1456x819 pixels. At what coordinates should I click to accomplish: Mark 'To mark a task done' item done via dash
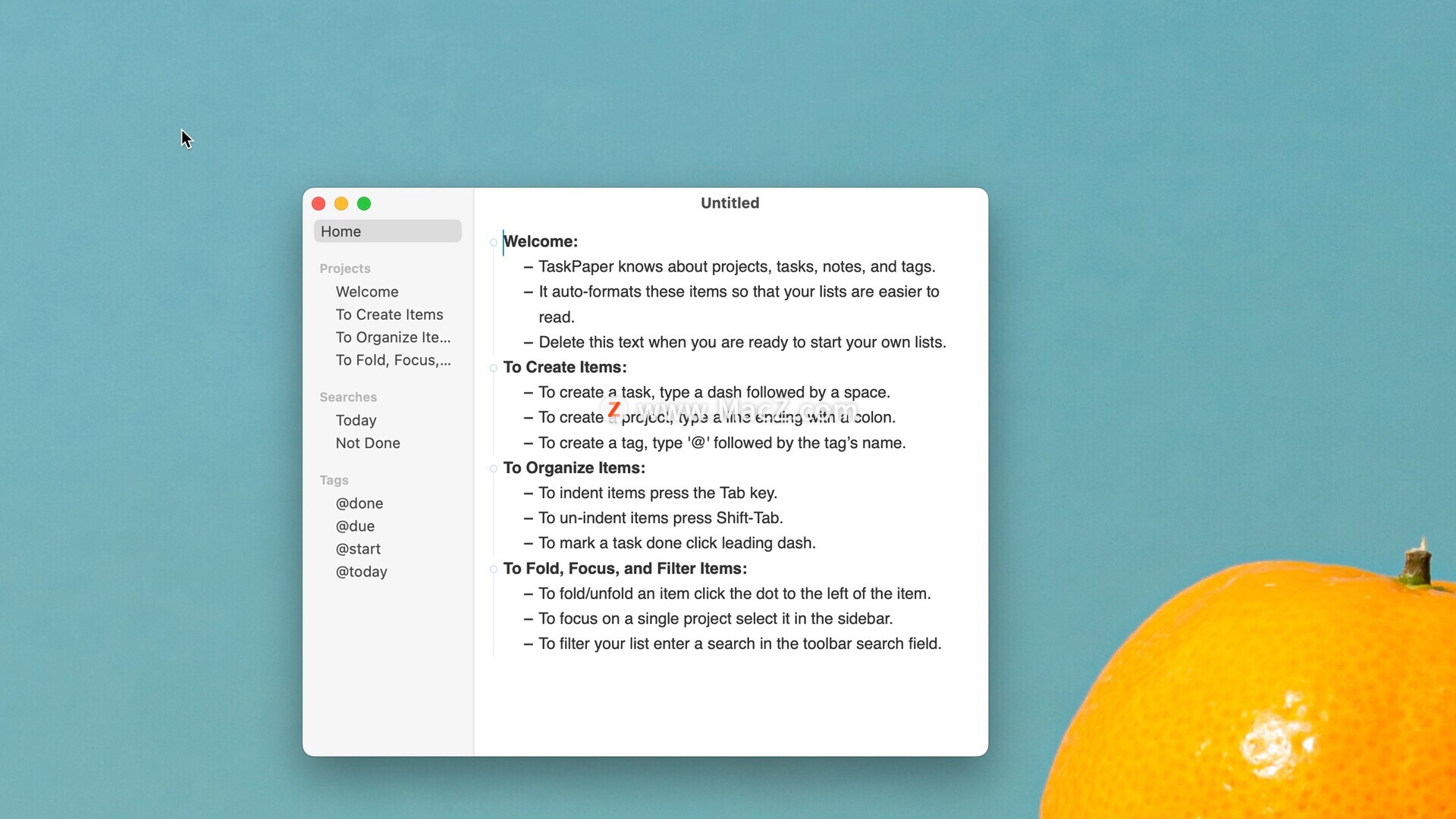[x=529, y=543]
